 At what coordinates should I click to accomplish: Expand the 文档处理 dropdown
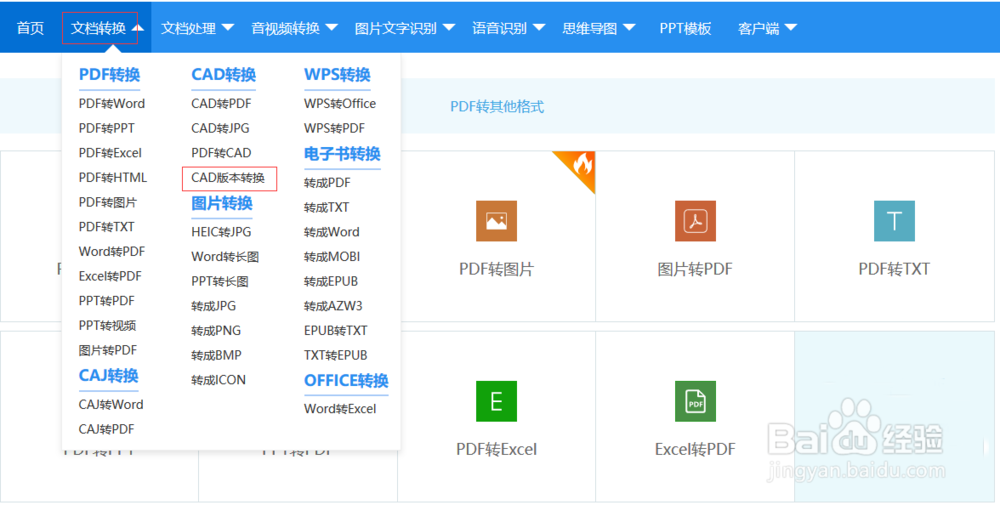click(x=197, y=28)
